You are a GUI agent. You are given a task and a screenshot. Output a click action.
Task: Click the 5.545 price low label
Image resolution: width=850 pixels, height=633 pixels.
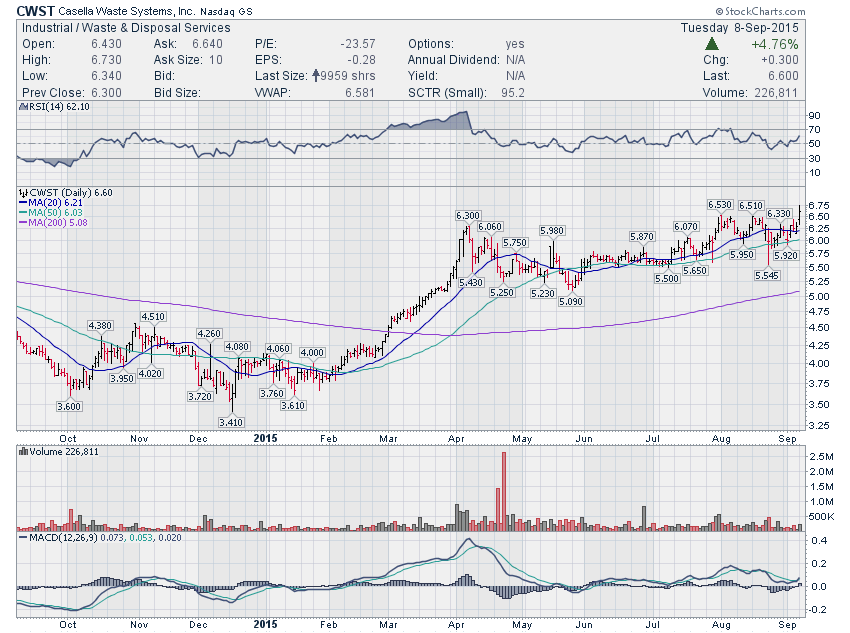[767, 275]
